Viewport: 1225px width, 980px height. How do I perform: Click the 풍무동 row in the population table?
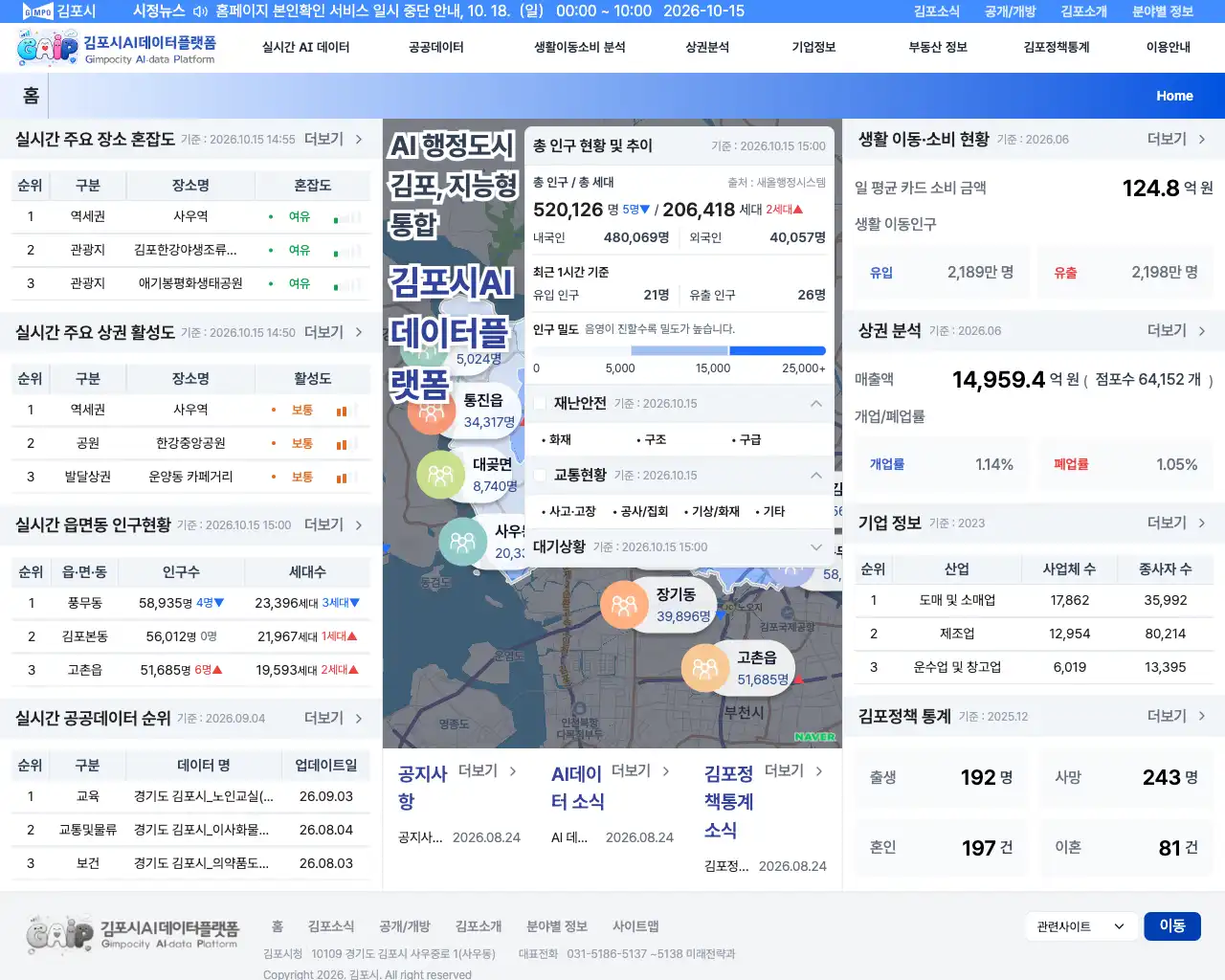(x=190, y=603)
